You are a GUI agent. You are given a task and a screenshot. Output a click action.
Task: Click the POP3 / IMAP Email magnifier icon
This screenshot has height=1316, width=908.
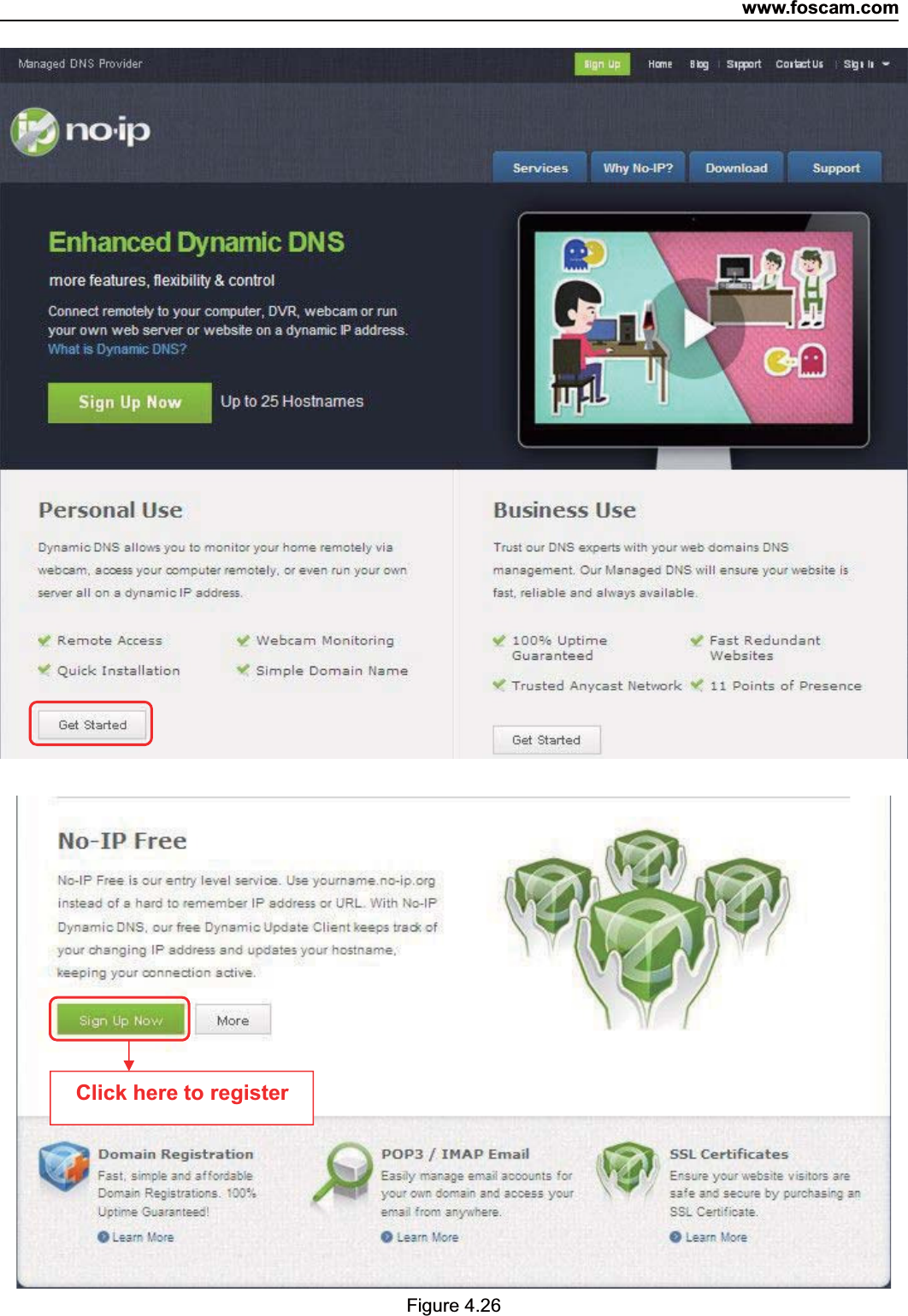pos(340,1172)
